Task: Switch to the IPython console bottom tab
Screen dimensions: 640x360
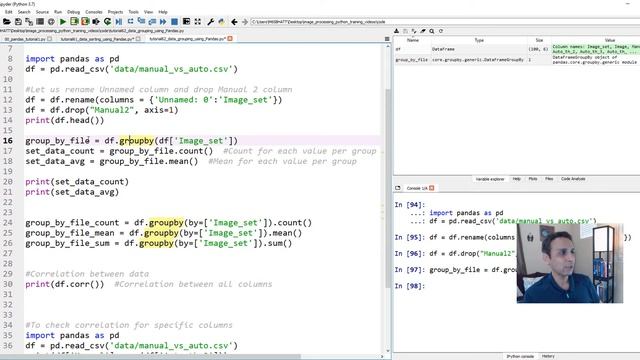Action: pyautogui.click(x=520, y=356)
